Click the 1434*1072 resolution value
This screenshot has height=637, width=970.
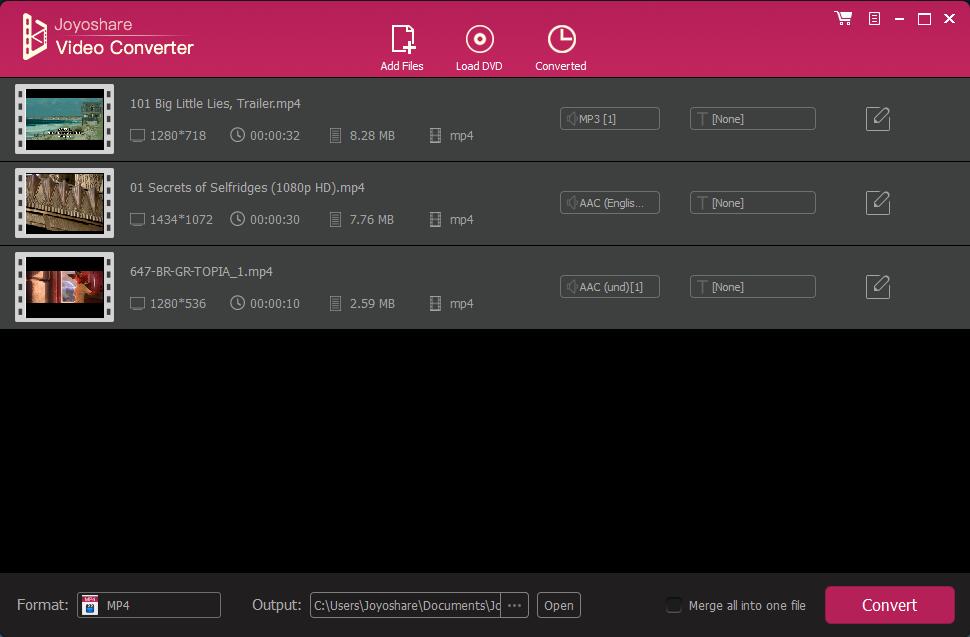[181, 220]
